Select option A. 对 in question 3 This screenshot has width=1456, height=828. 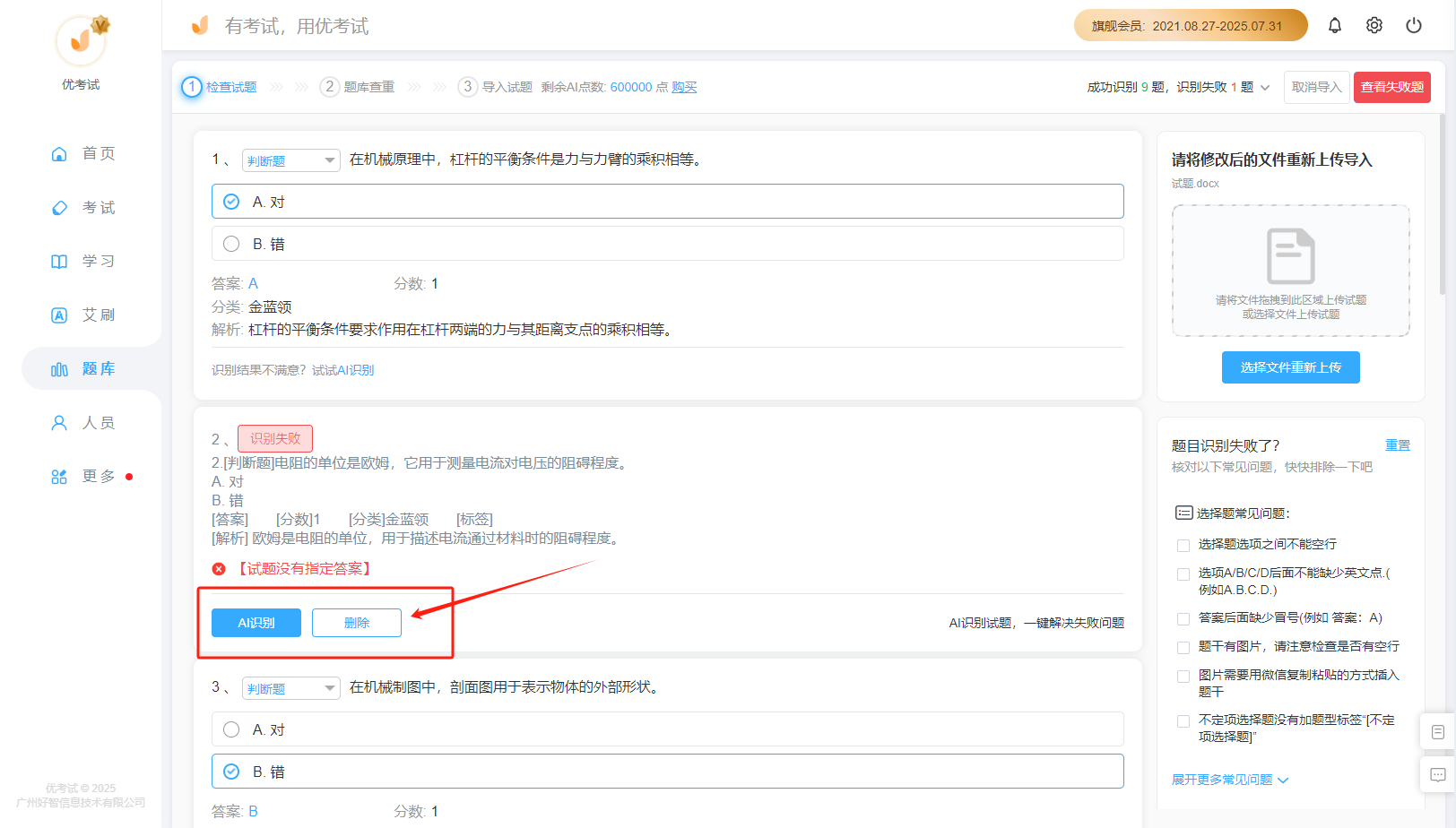click(668, 729)
